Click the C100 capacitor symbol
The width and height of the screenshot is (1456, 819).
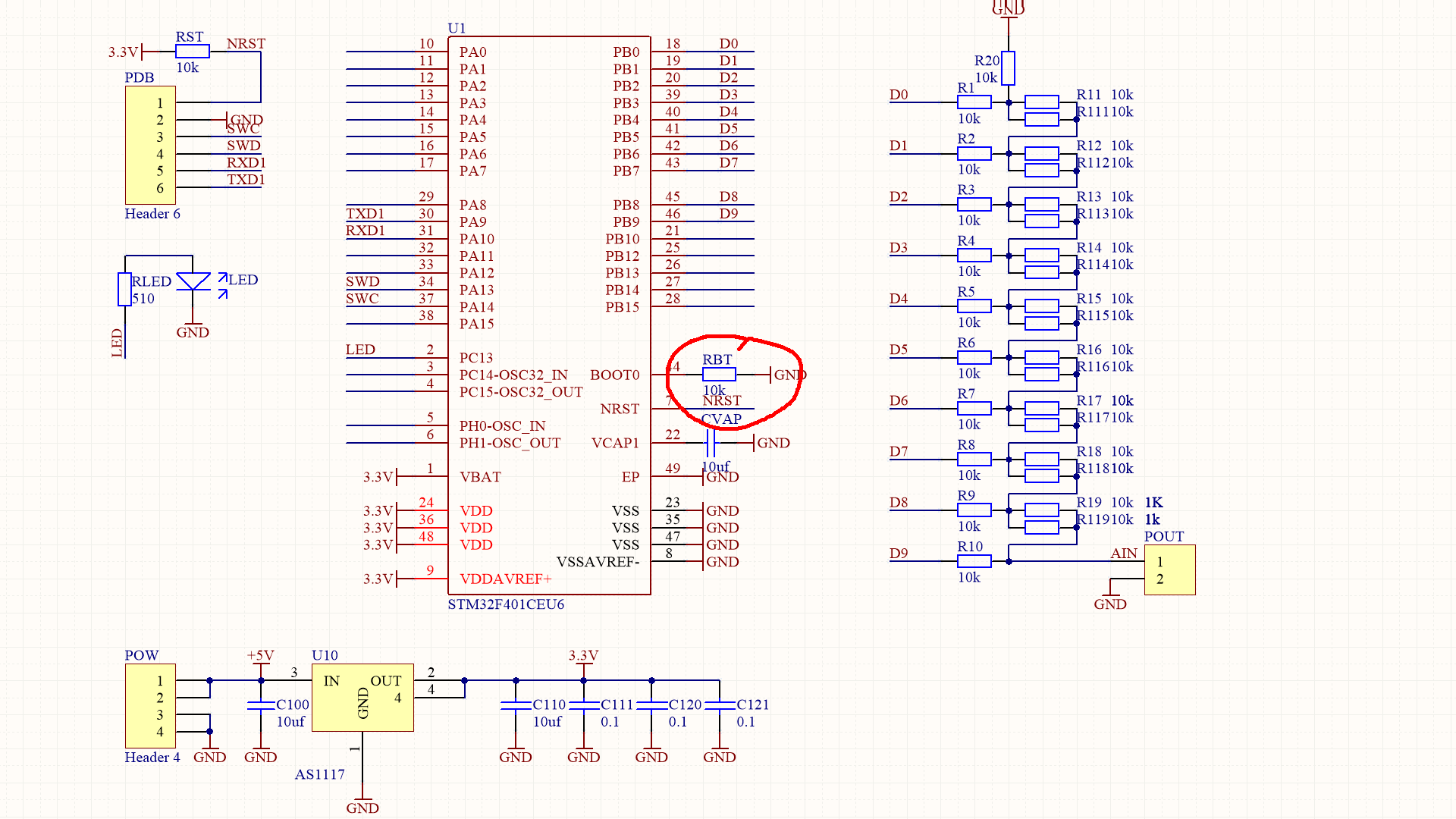(x=260, y=705)
